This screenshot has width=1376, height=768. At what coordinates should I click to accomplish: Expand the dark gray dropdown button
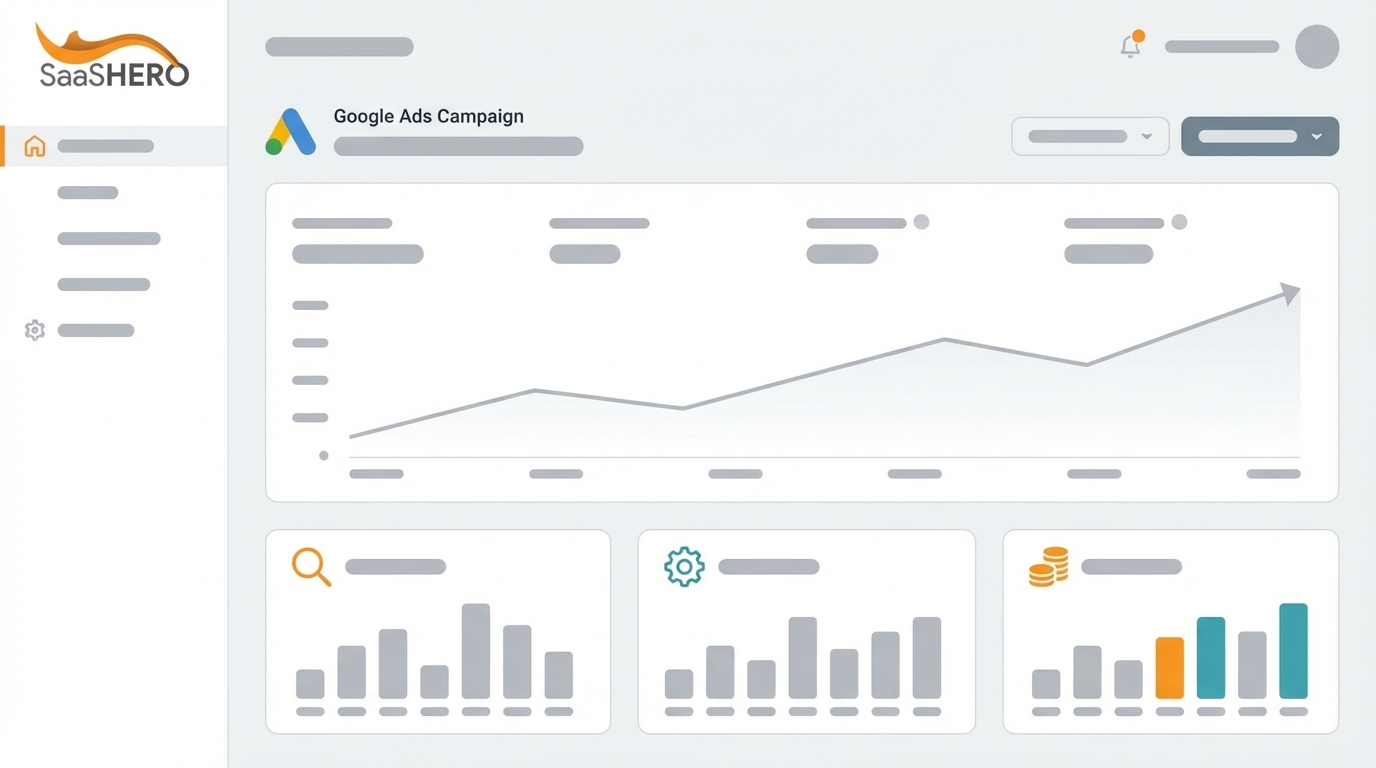pyautogui.click(x=1259, y=136)
